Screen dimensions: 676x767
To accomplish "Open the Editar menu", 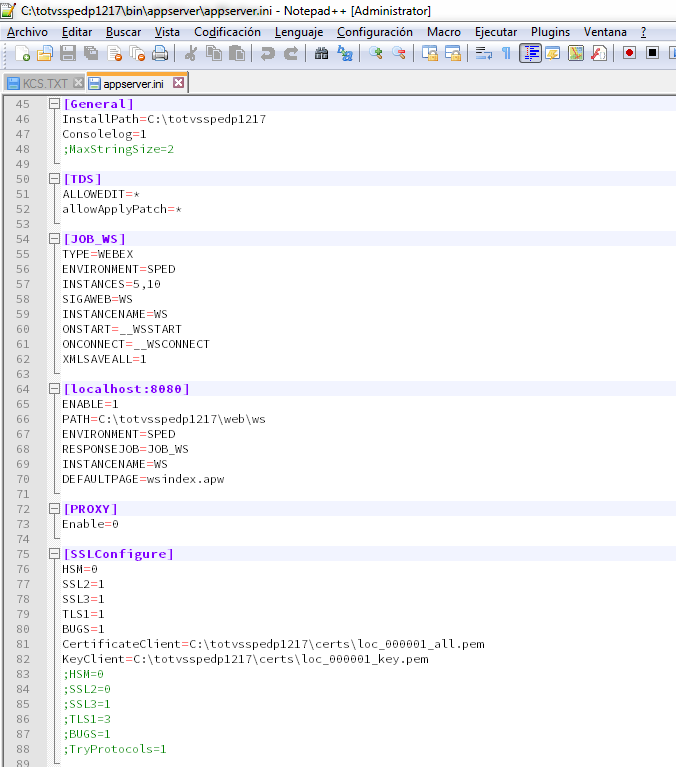I will [x=77, y=32].
